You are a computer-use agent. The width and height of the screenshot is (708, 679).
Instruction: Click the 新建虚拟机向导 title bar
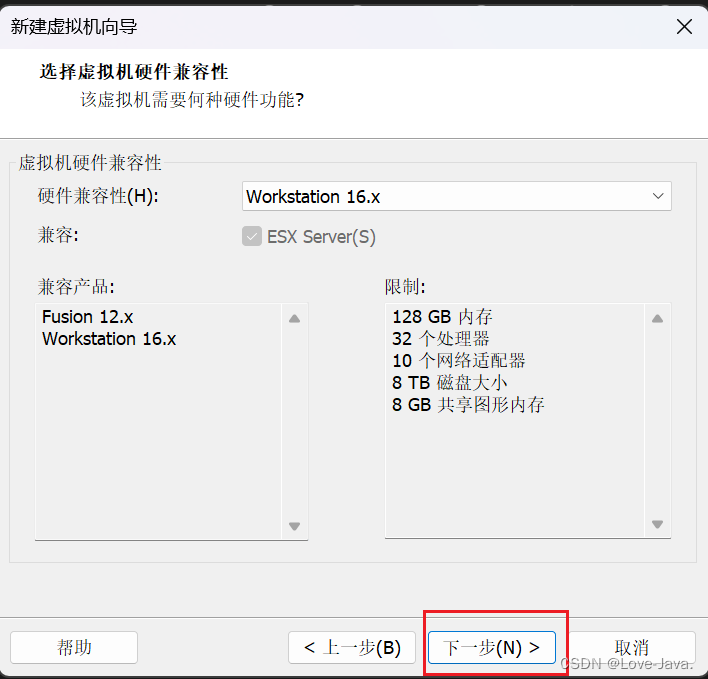pos(300,27)
